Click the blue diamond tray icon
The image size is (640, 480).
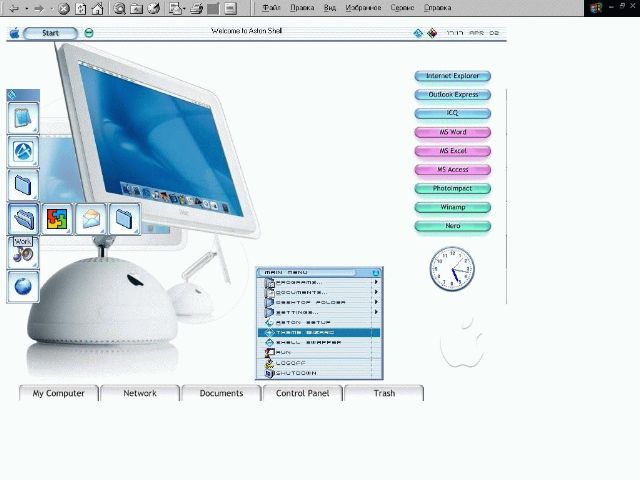(418, 33)
